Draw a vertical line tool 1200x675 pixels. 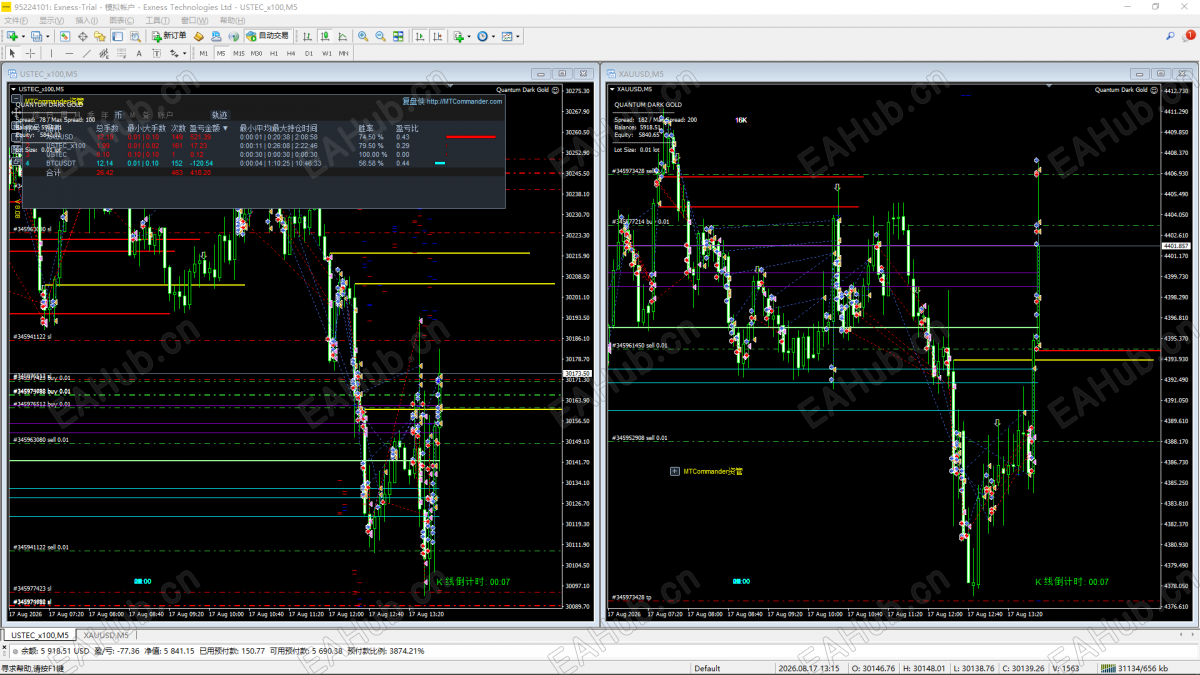pyautogui.click(x=51, y=53)
